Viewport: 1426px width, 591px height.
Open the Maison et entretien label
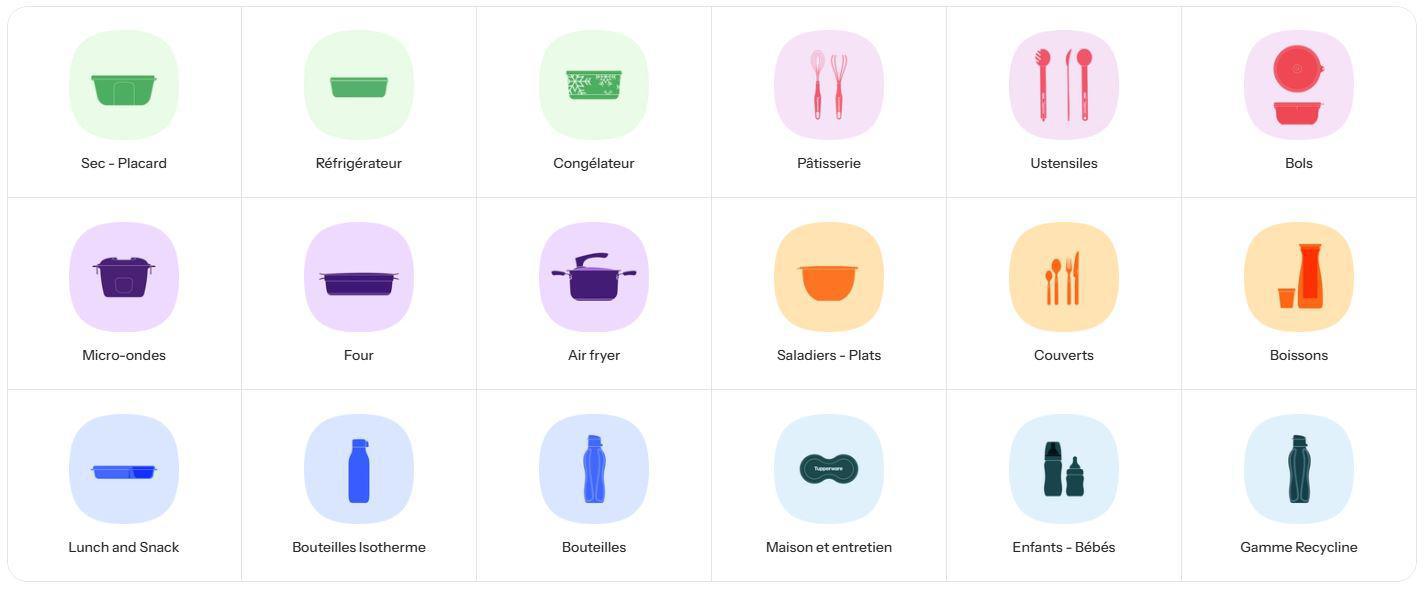pyautogui.click(x=829, y=547)
